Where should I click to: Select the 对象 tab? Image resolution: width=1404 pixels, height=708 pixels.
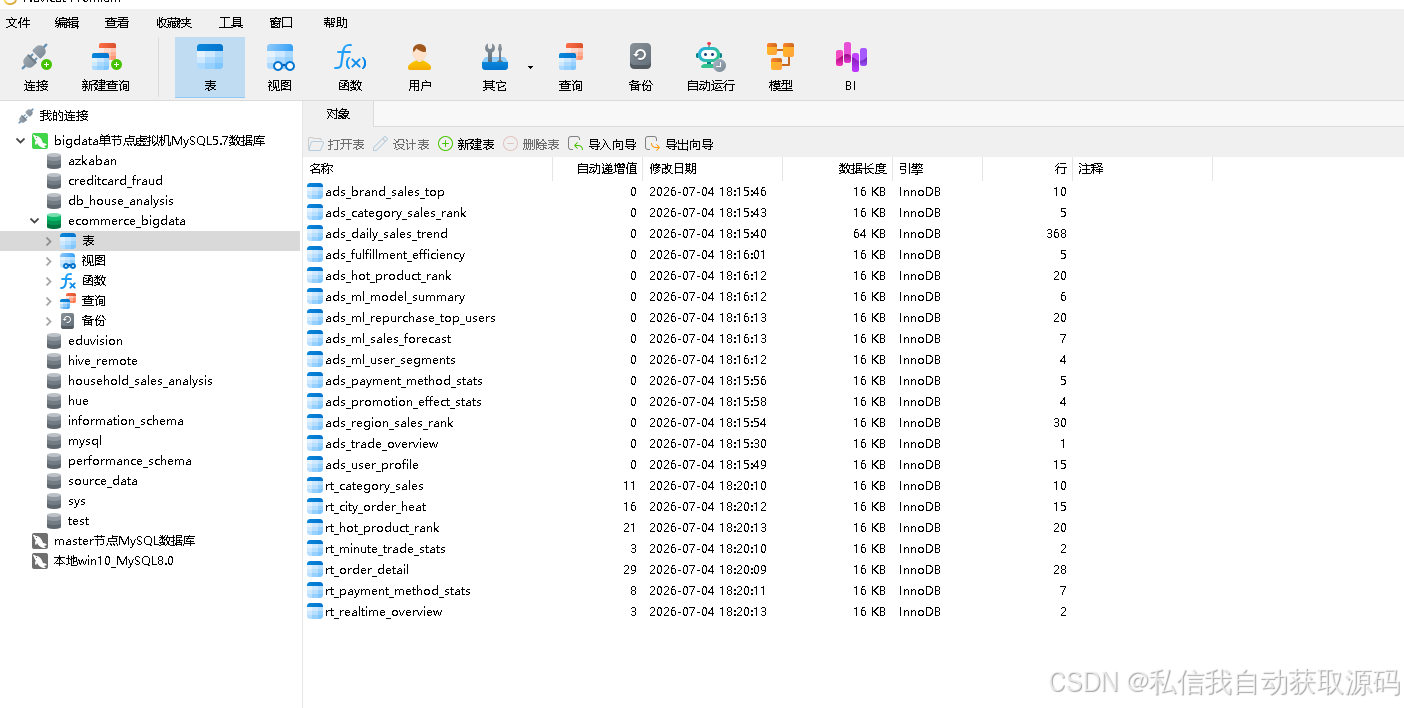tap(338, 114)
